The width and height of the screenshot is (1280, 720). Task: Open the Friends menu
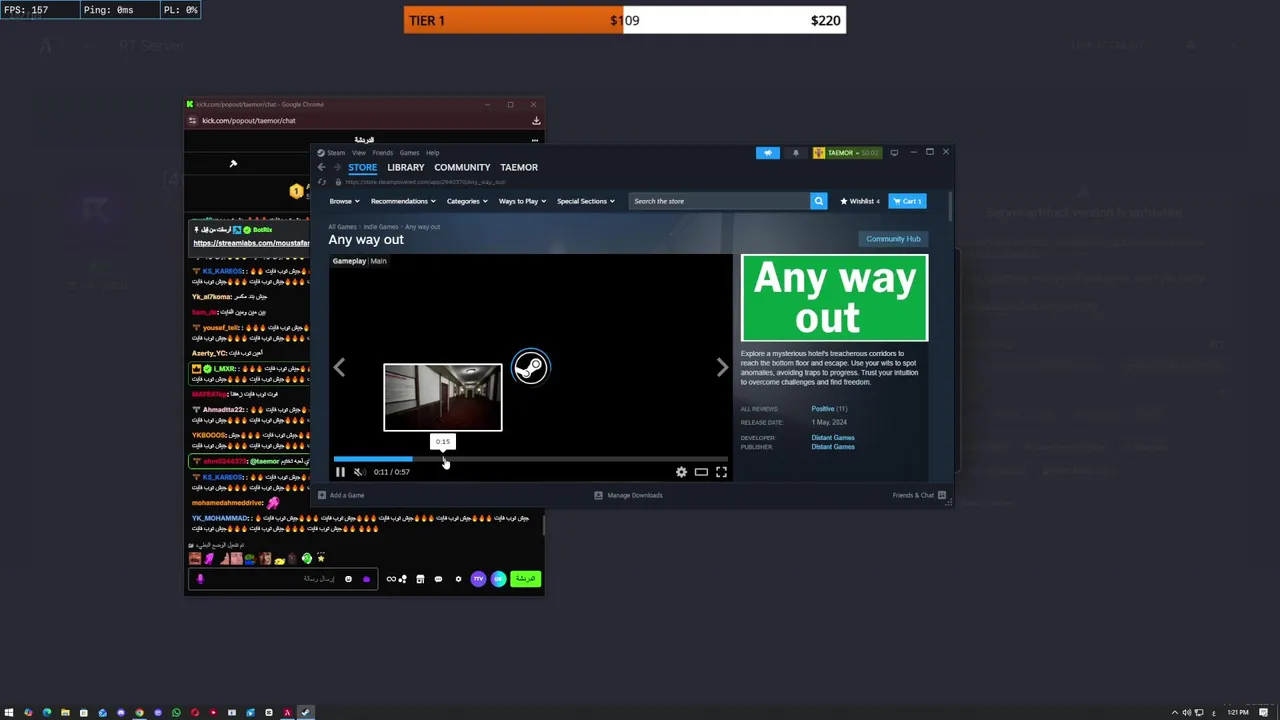coord(382,153)
